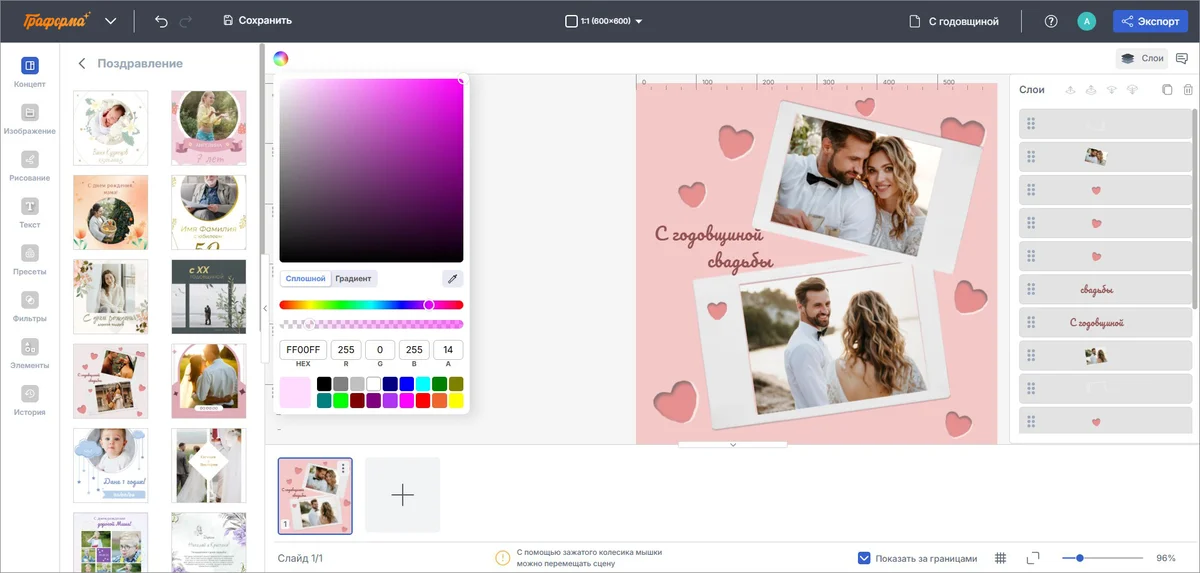
Task: Collapse the left templates panel handle
Action: [x=265, y=308]
